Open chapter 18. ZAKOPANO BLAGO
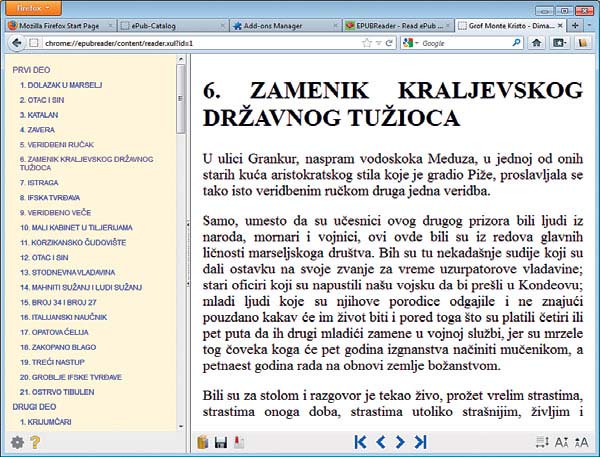The height and width of the screenshot is (457, 600). (58, 347)
